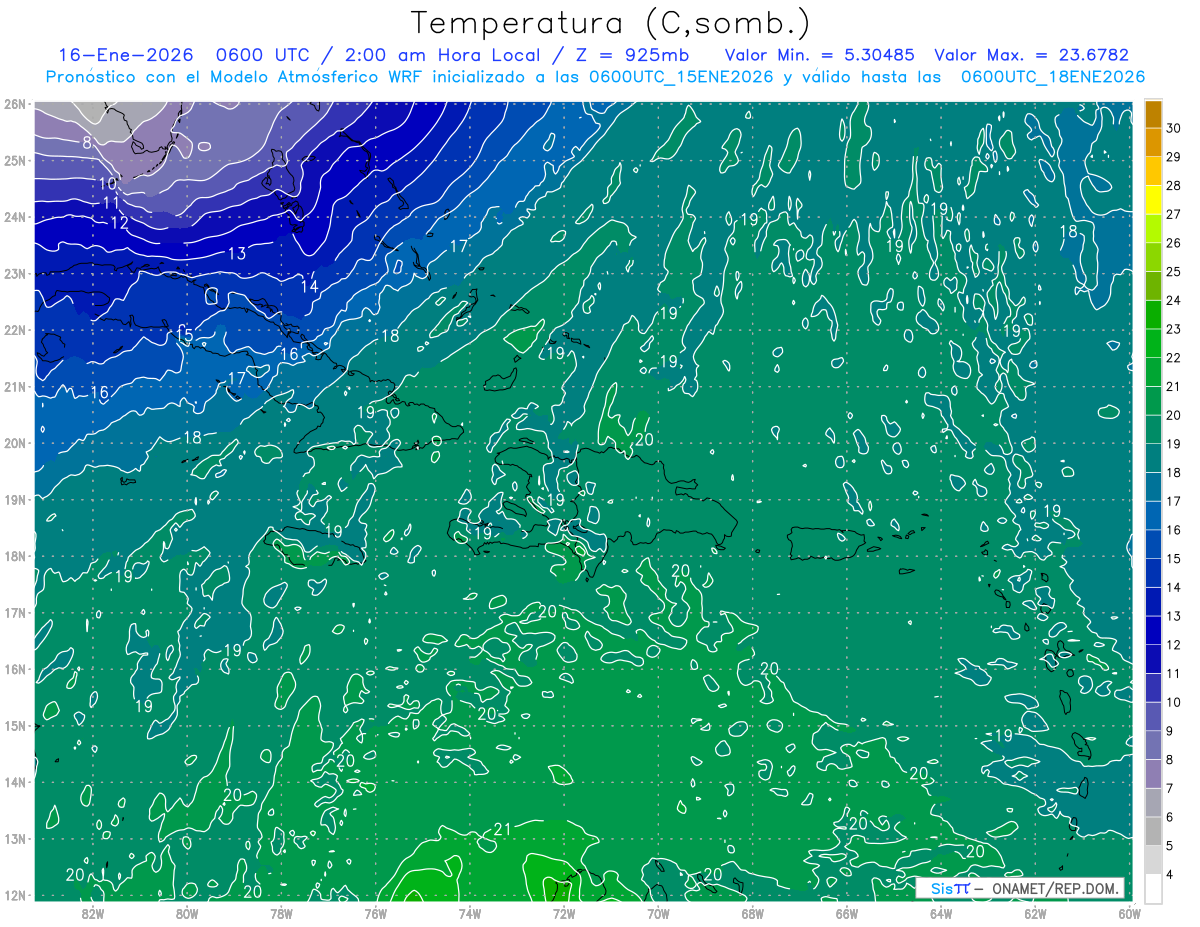This screenshot has width=1200, height=927.
Task: Click the 15N latitude axis label
Action: tap(14, 725)
